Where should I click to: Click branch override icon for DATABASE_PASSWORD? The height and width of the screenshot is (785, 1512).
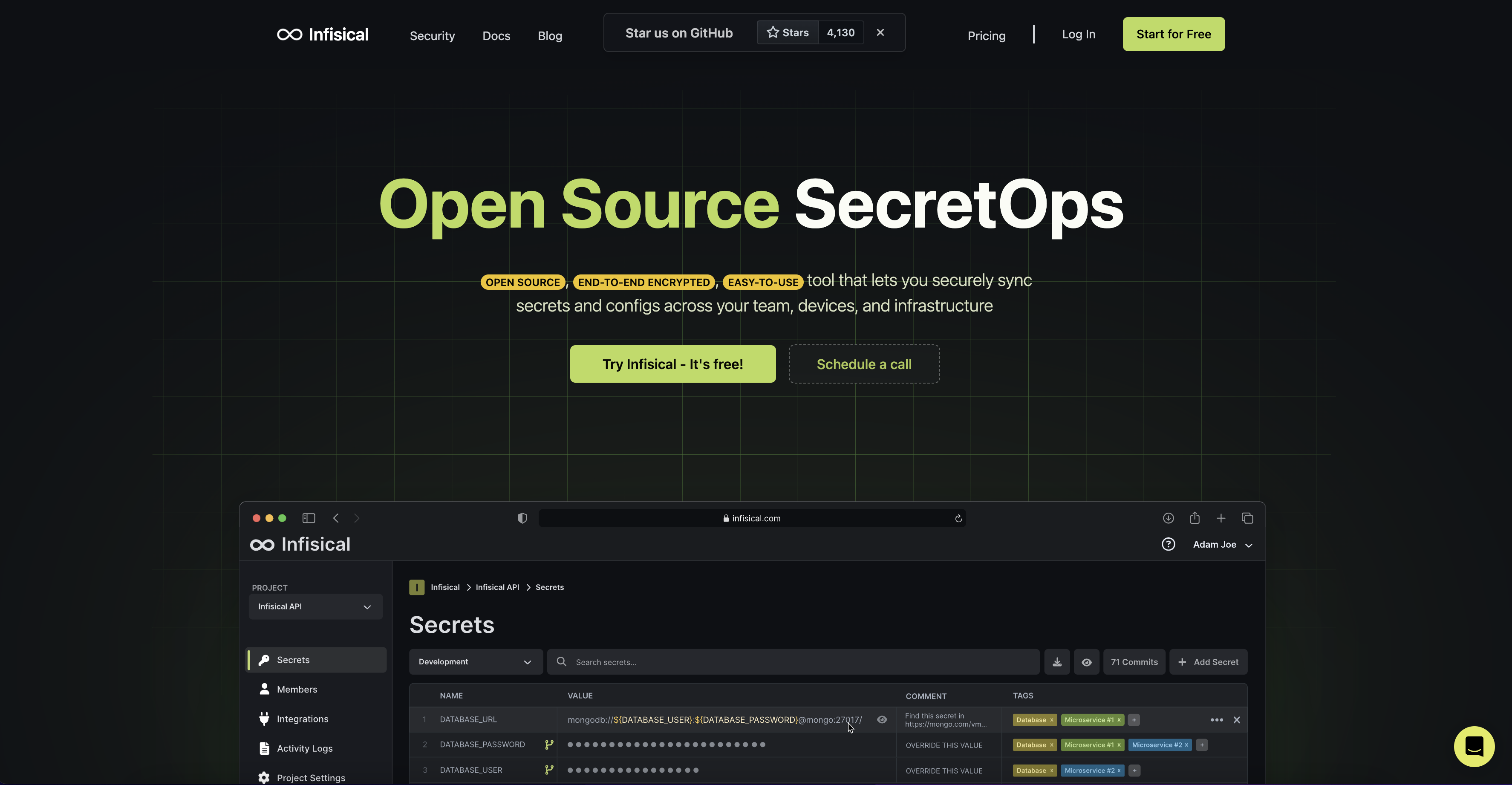pos(549,745)
